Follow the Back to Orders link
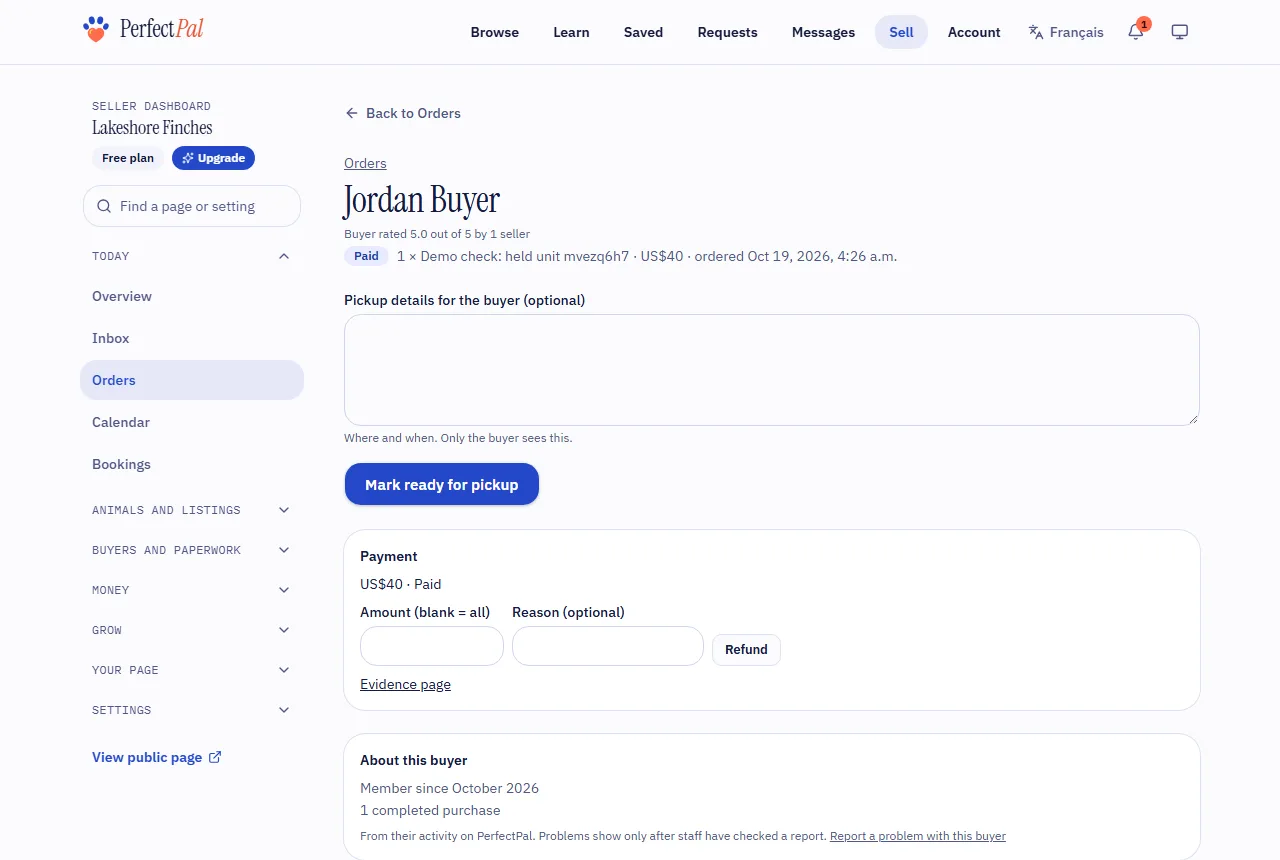 (x=403, y=113)
